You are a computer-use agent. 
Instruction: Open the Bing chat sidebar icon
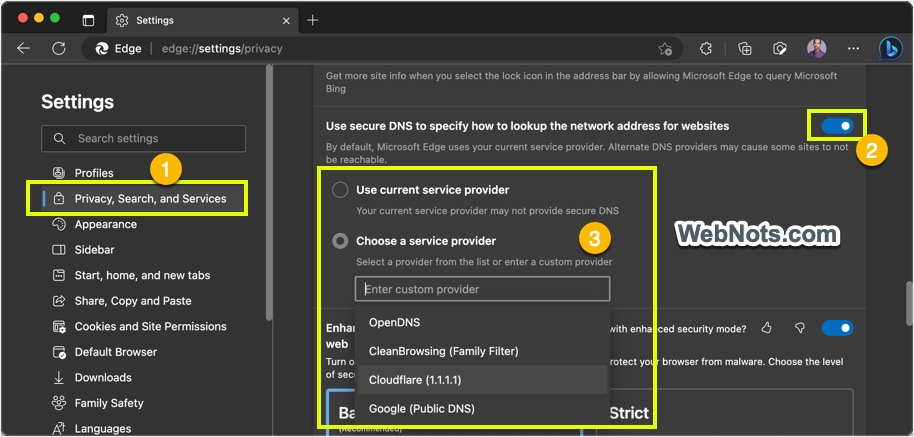(x=891, y=49)
